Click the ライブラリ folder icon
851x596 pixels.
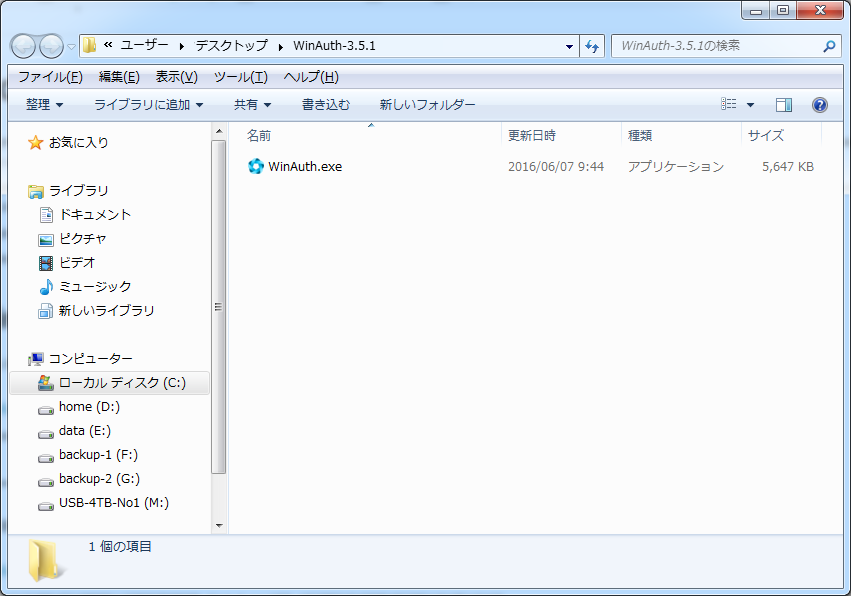tap(36, 191)
